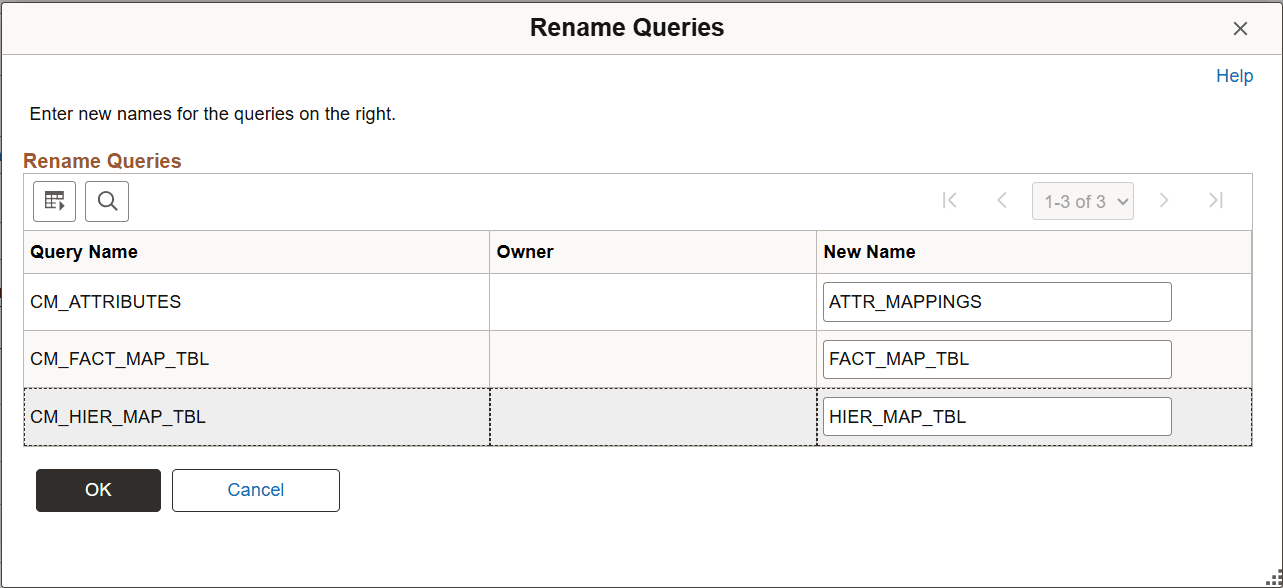
Task: Click the Find (magnifying glass) icon
Action: pos(107,201)
